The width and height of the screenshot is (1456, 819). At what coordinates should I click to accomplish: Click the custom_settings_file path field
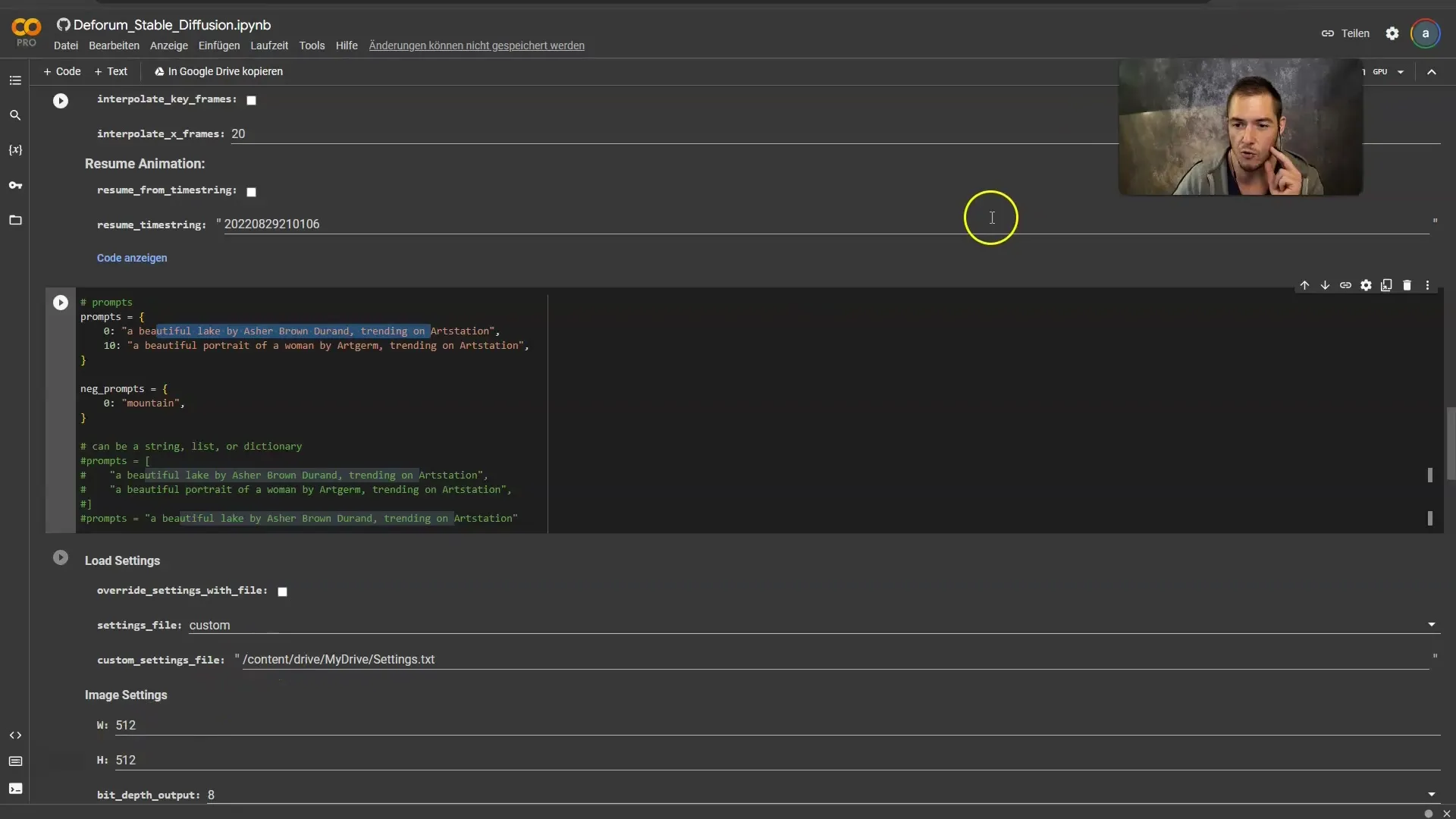(836, 660)
